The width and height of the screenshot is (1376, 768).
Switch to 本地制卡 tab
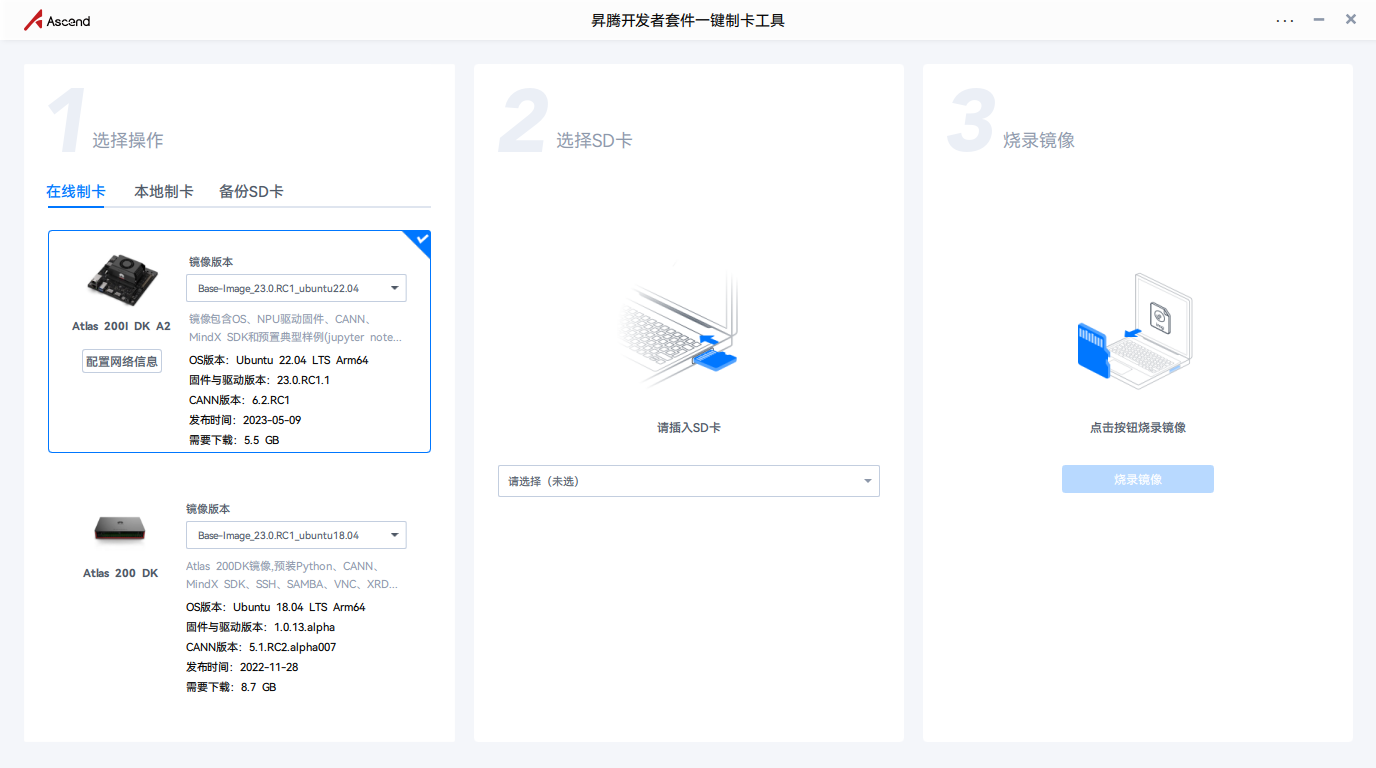(164, 191)
